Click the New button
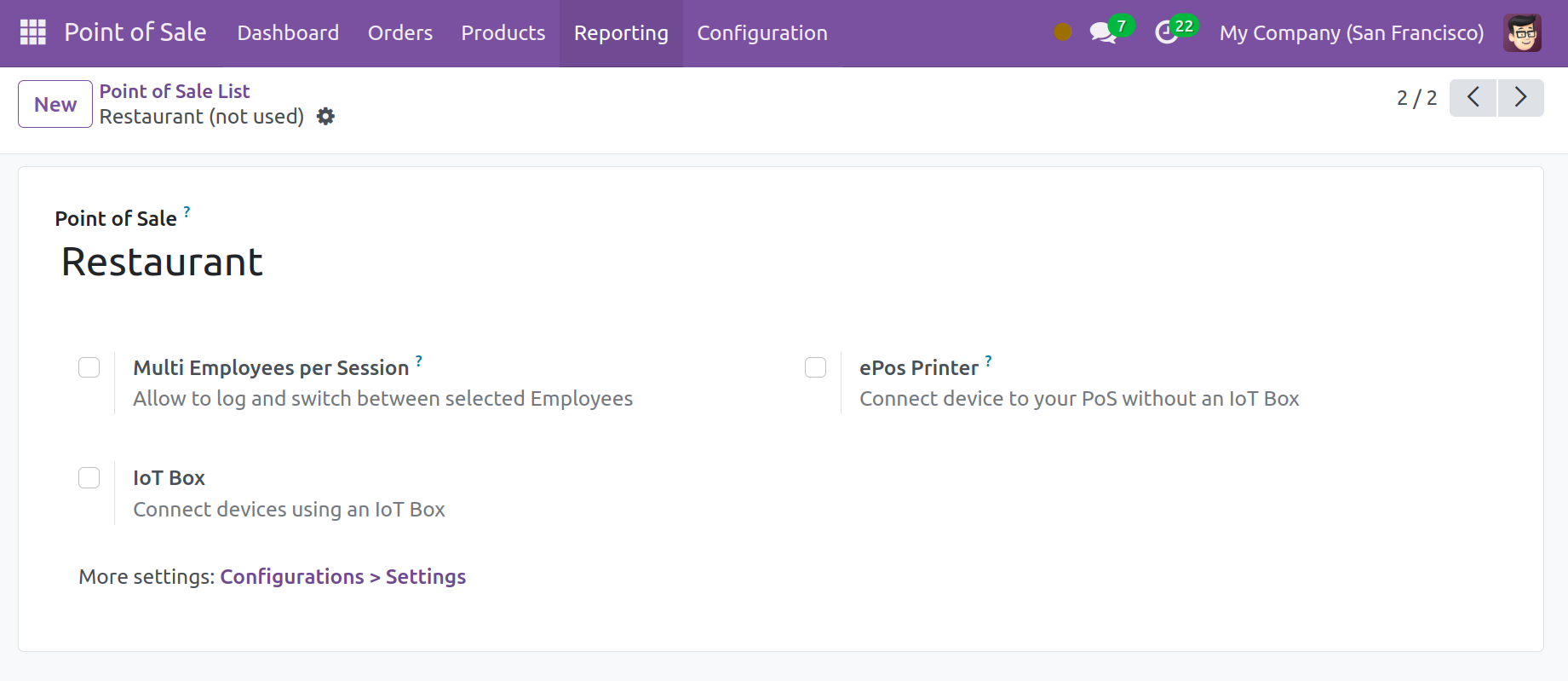This screenshot has width=1568, height=681. point(55,104)
